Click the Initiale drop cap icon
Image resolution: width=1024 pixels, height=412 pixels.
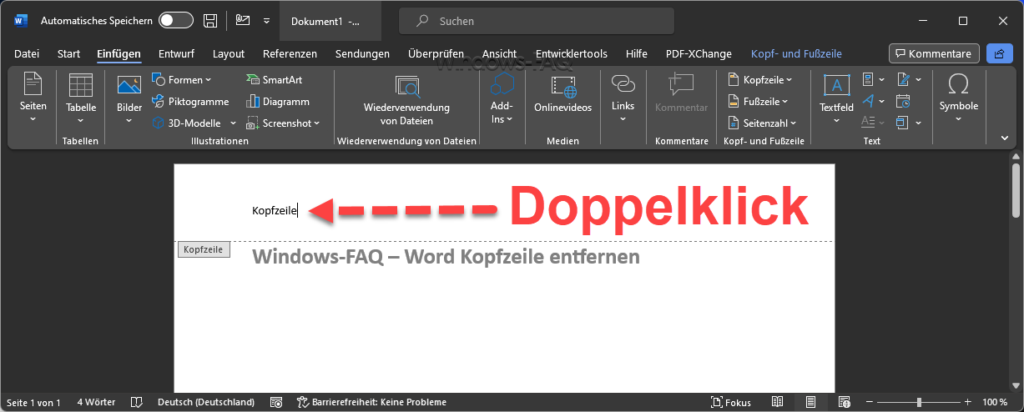tap(872, 122)
